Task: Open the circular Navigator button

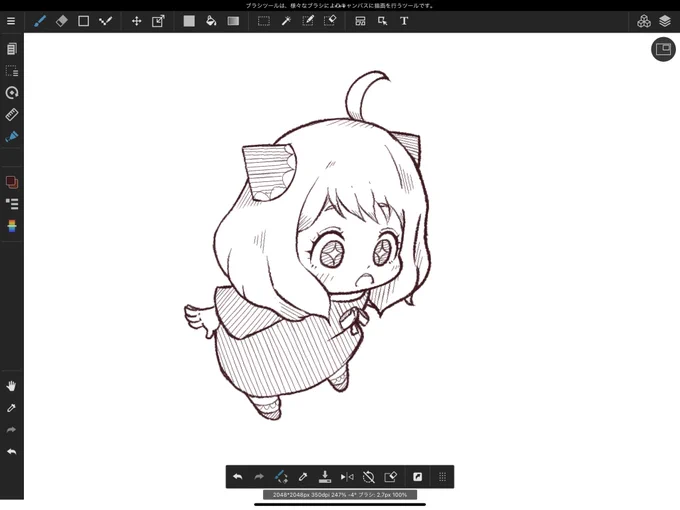Action: (x=663, y=49)
